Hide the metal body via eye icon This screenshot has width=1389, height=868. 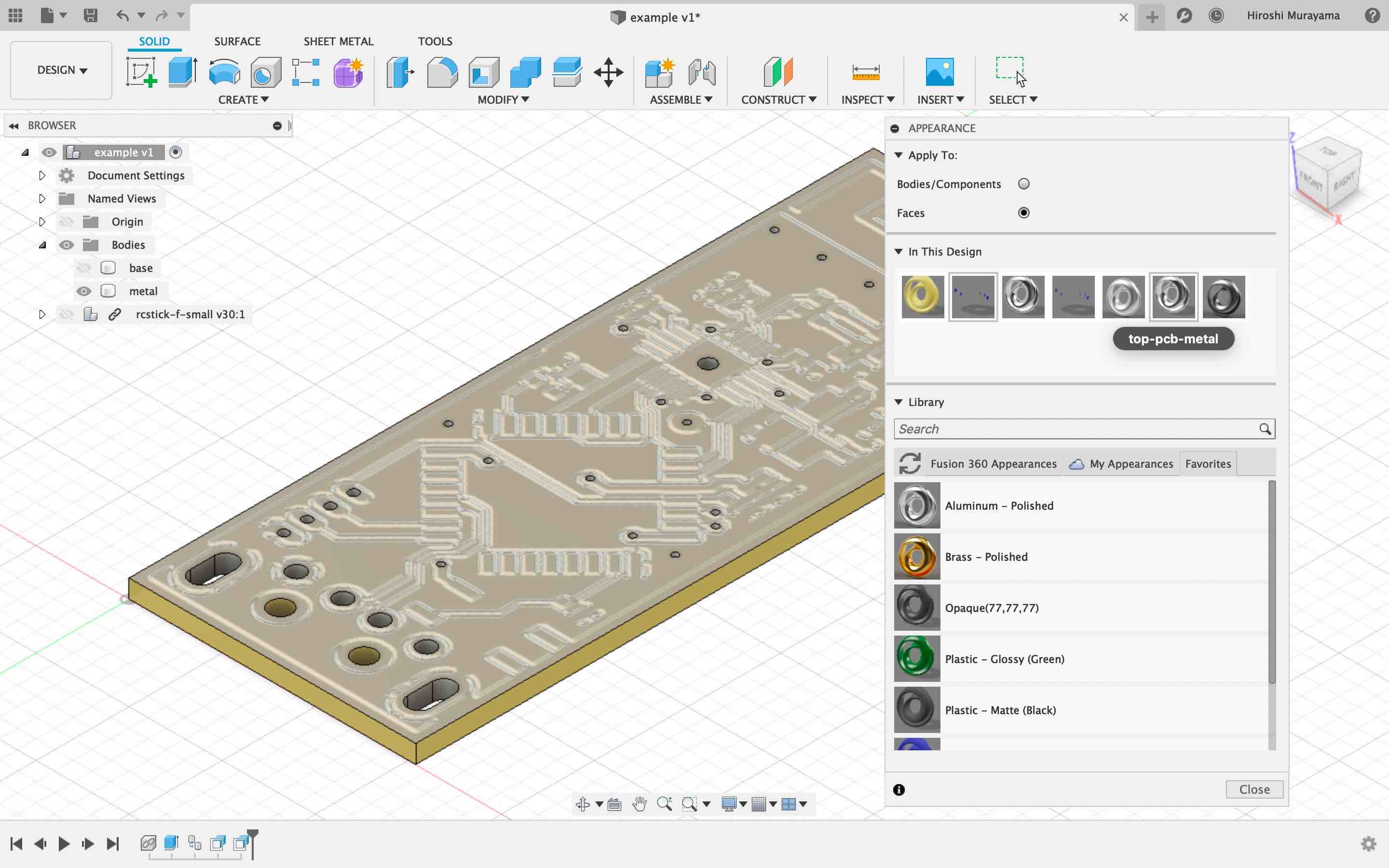(84, 291)
